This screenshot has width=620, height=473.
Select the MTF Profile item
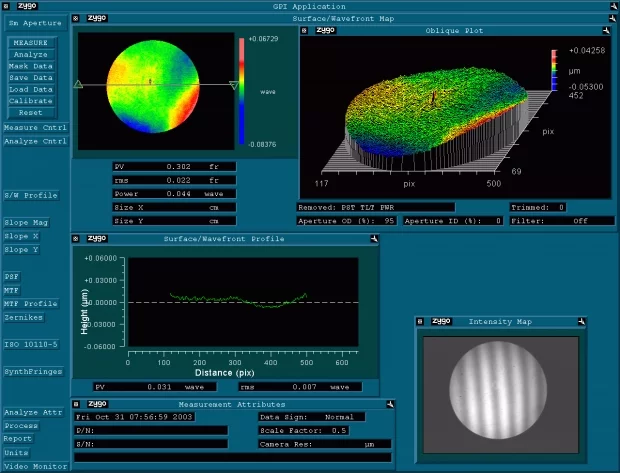(x=30, y=303)
